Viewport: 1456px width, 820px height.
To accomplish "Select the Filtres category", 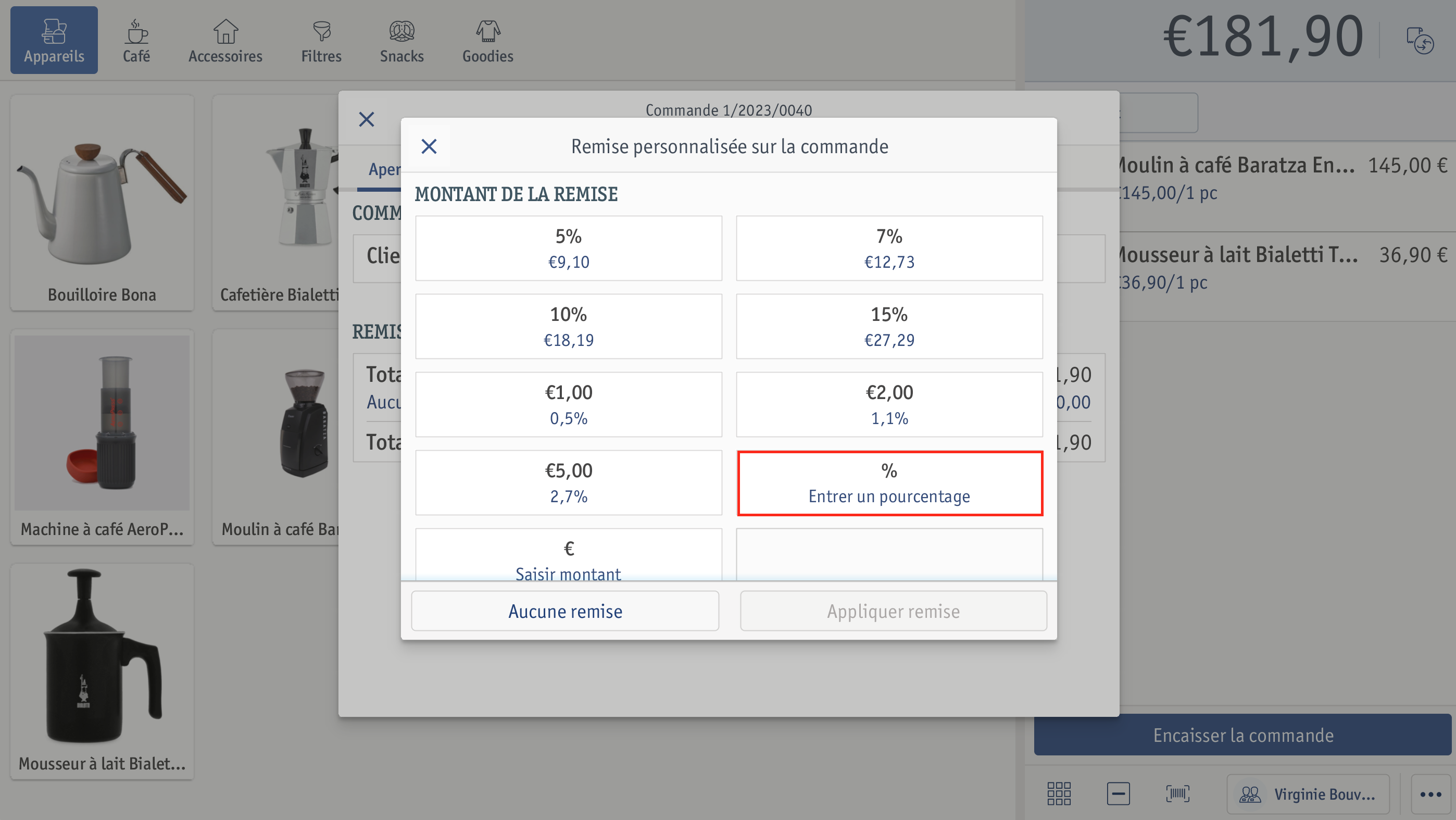I will click(321, 40).
